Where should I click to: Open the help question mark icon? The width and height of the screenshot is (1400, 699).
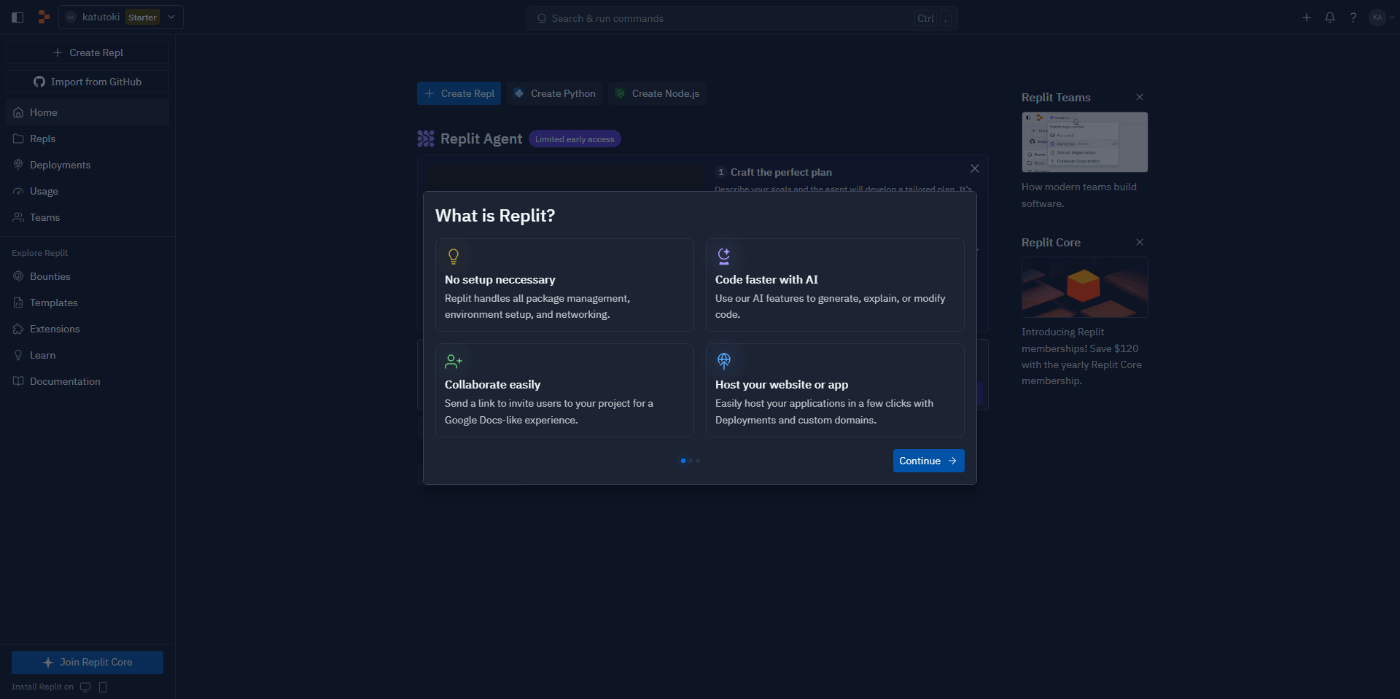(1353, 17)
